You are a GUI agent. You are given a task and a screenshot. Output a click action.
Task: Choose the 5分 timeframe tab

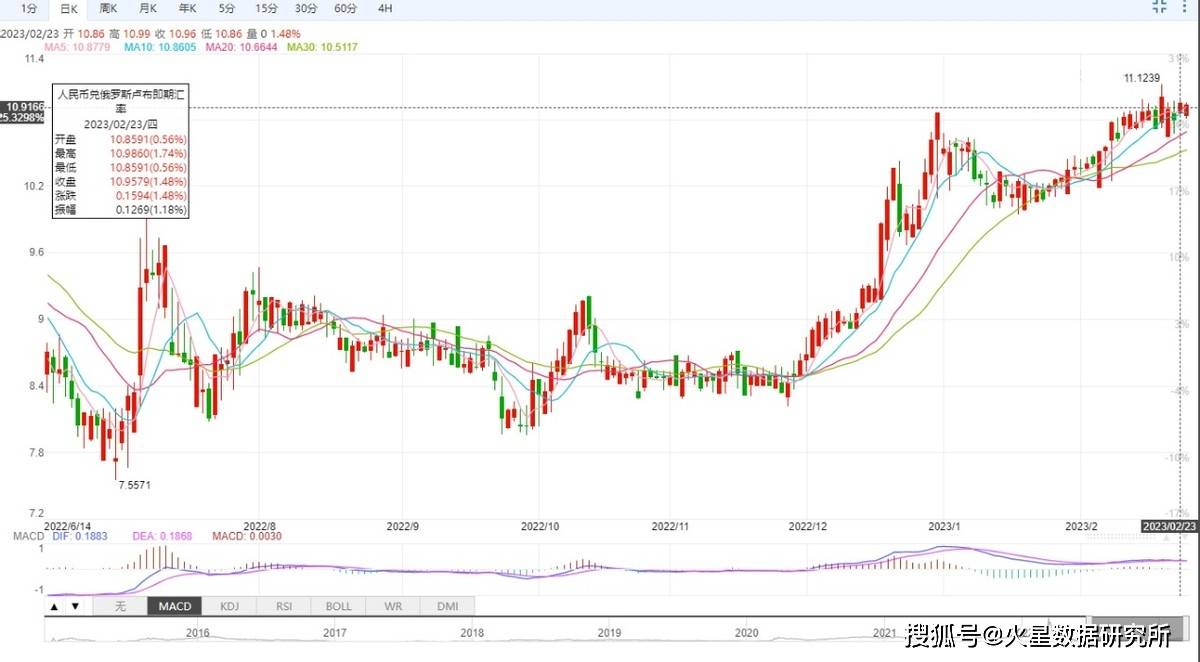(227, 8)
